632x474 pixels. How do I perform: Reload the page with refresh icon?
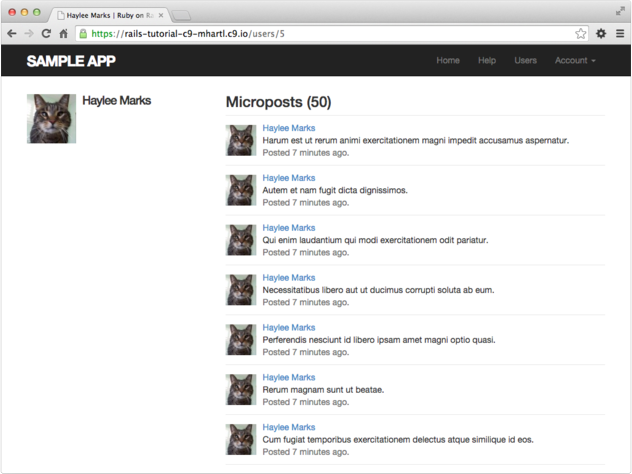coord(46,33)
